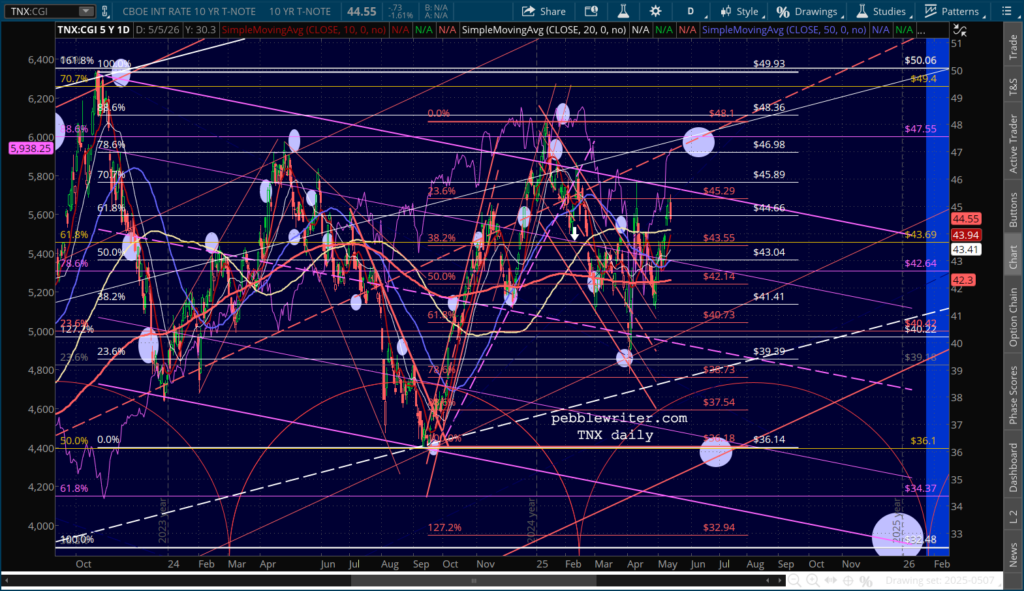Screen dimensions: 1024x591
Task: Open the Studies menu
Action: tap(882, 11)
